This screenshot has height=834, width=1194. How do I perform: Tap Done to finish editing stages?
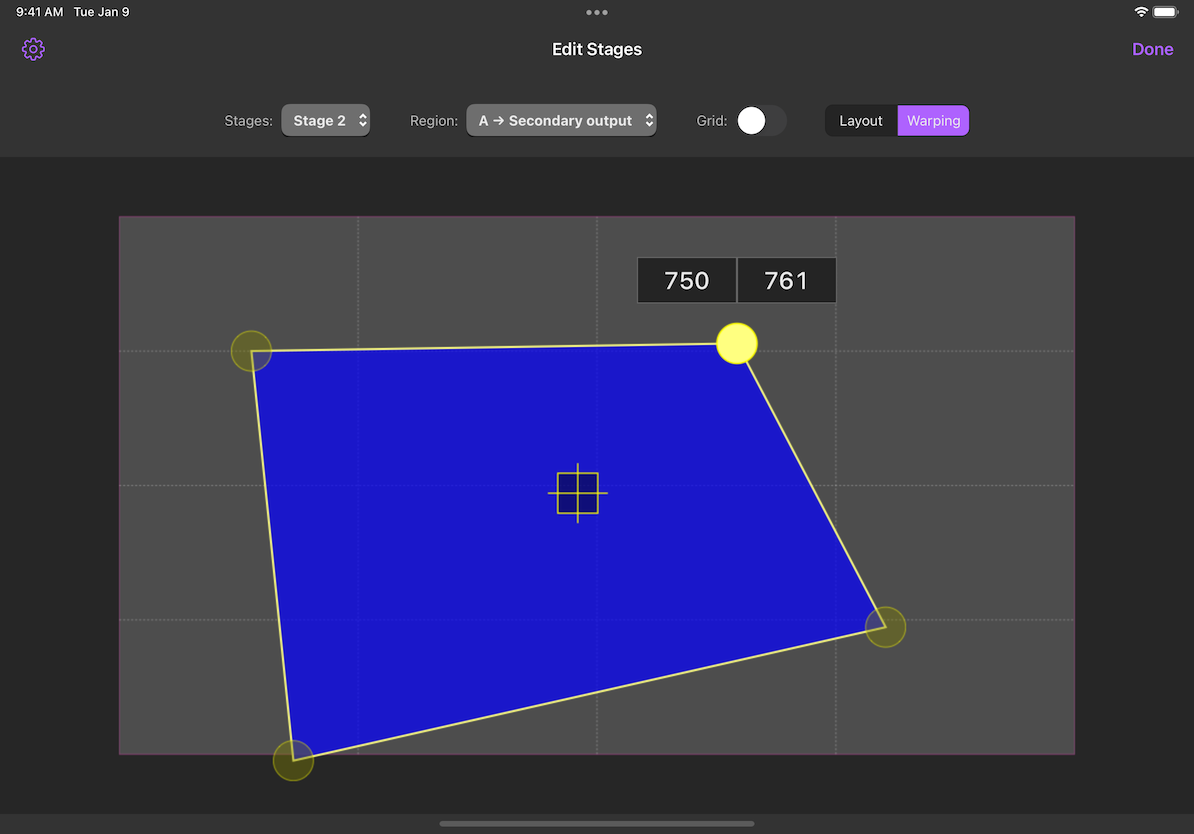click(1152, 48)
